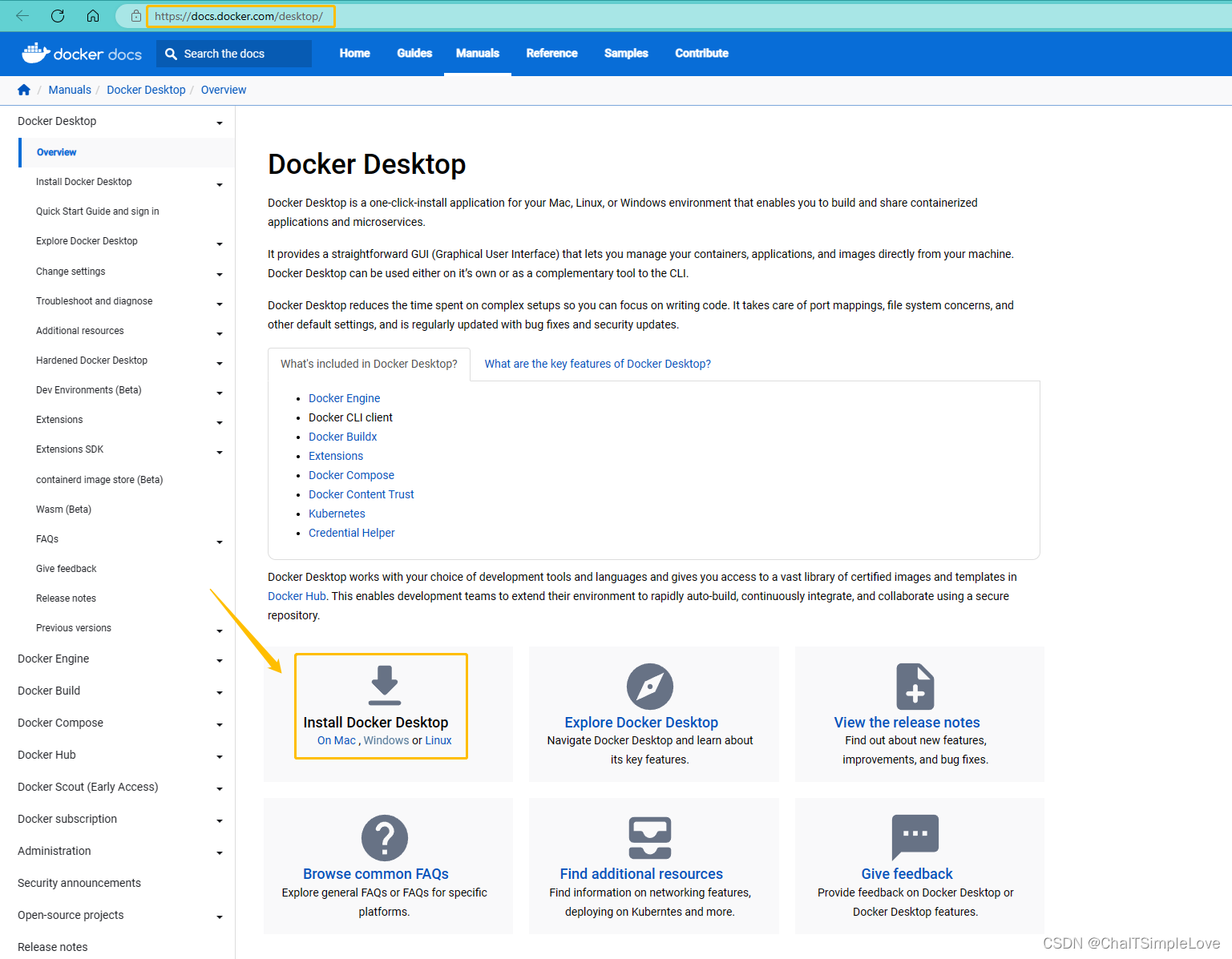This screenshot has height=959, width=1232.
Task: Click the browser home icon
Action: click(92, 15)
